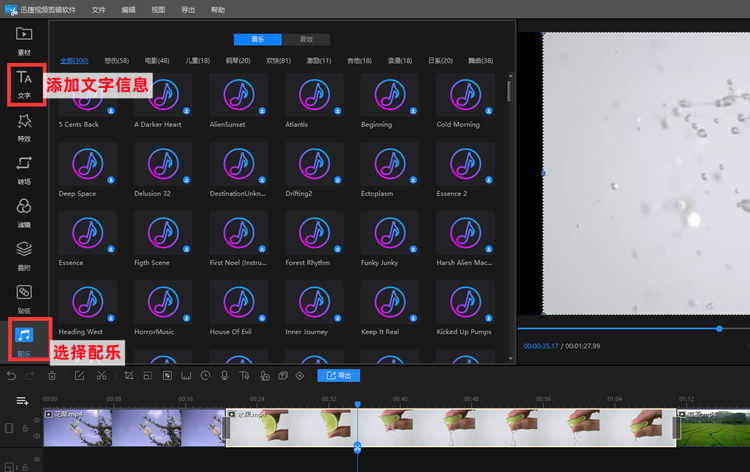Select the 悲伤(58) category
Screen dimensions: 750x472
click(x=117, y=61)
